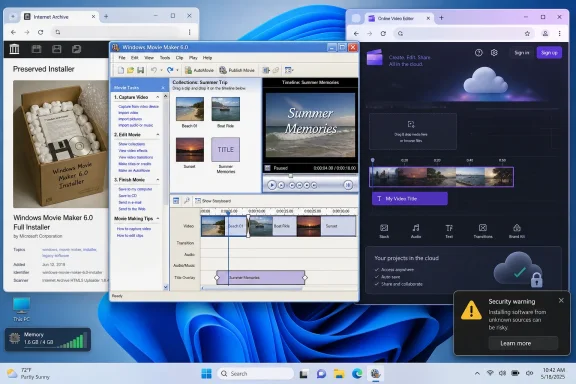Open the view layout dropdown in Movie Maker toolbar
Screen dimensions: 576x384
(x=289, y=70)
